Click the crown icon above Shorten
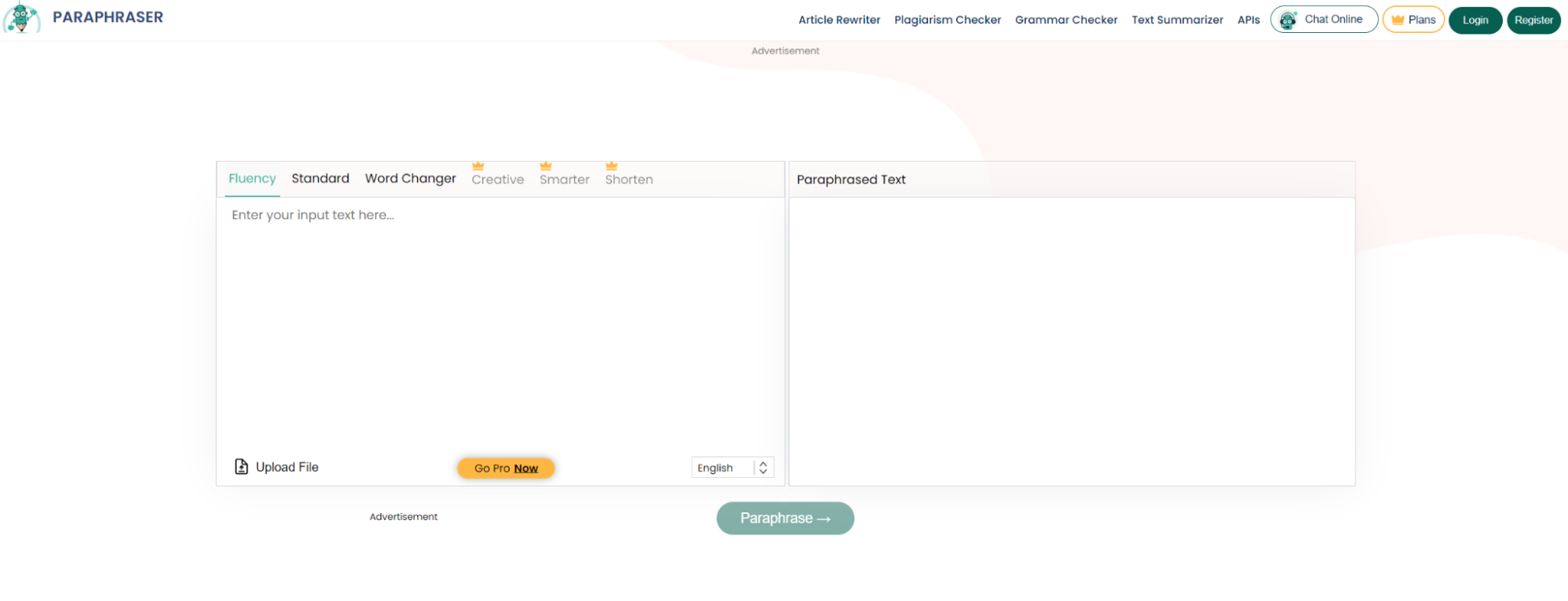Image resolution: width=1568 pixels, height=601 pixels. click(x=612, y=166)
